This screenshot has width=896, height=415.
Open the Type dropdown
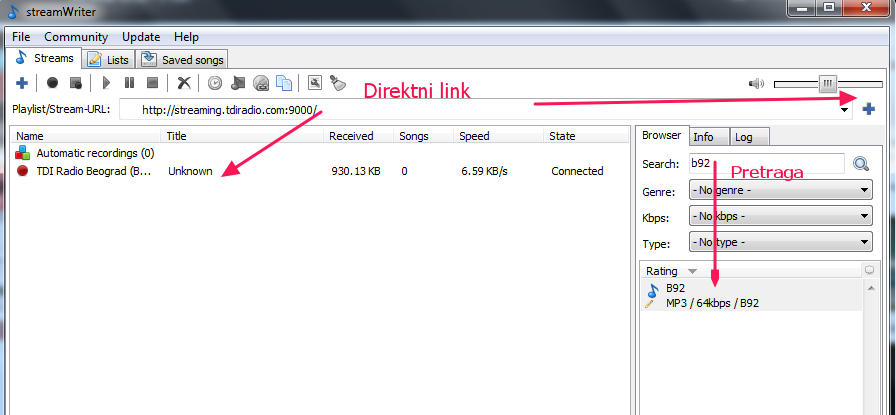point(781,242)
